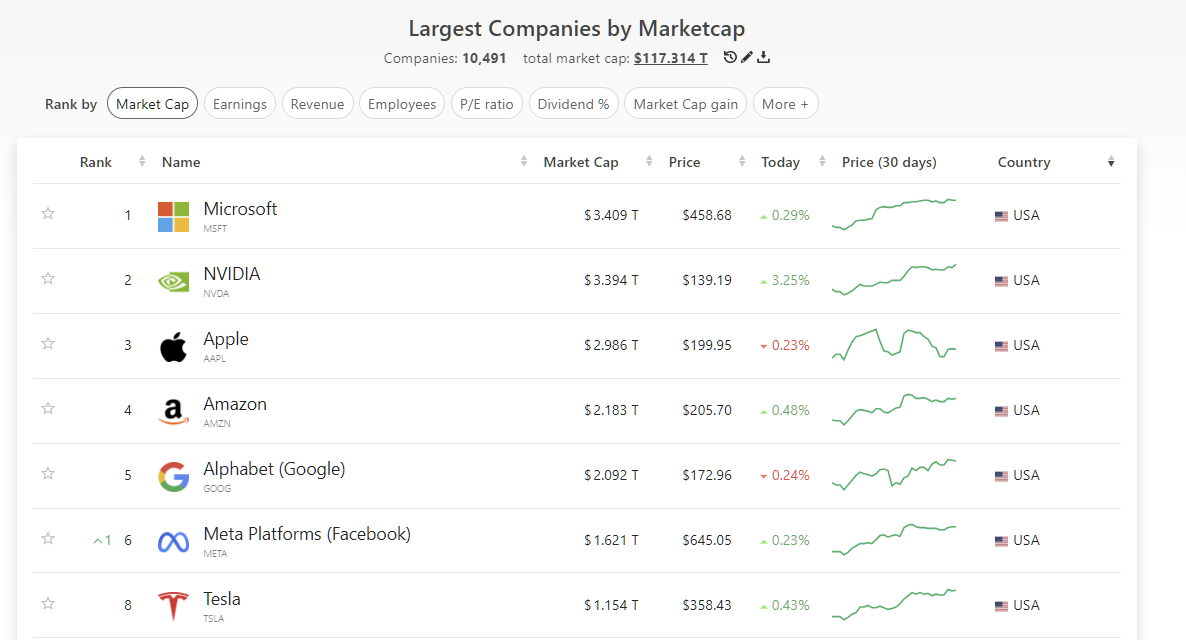Viewport: 1186px width, 640px height.
Task: Click the USA flag in Alphabet row
Action: pyautogui.click(x=1001, y=476)
